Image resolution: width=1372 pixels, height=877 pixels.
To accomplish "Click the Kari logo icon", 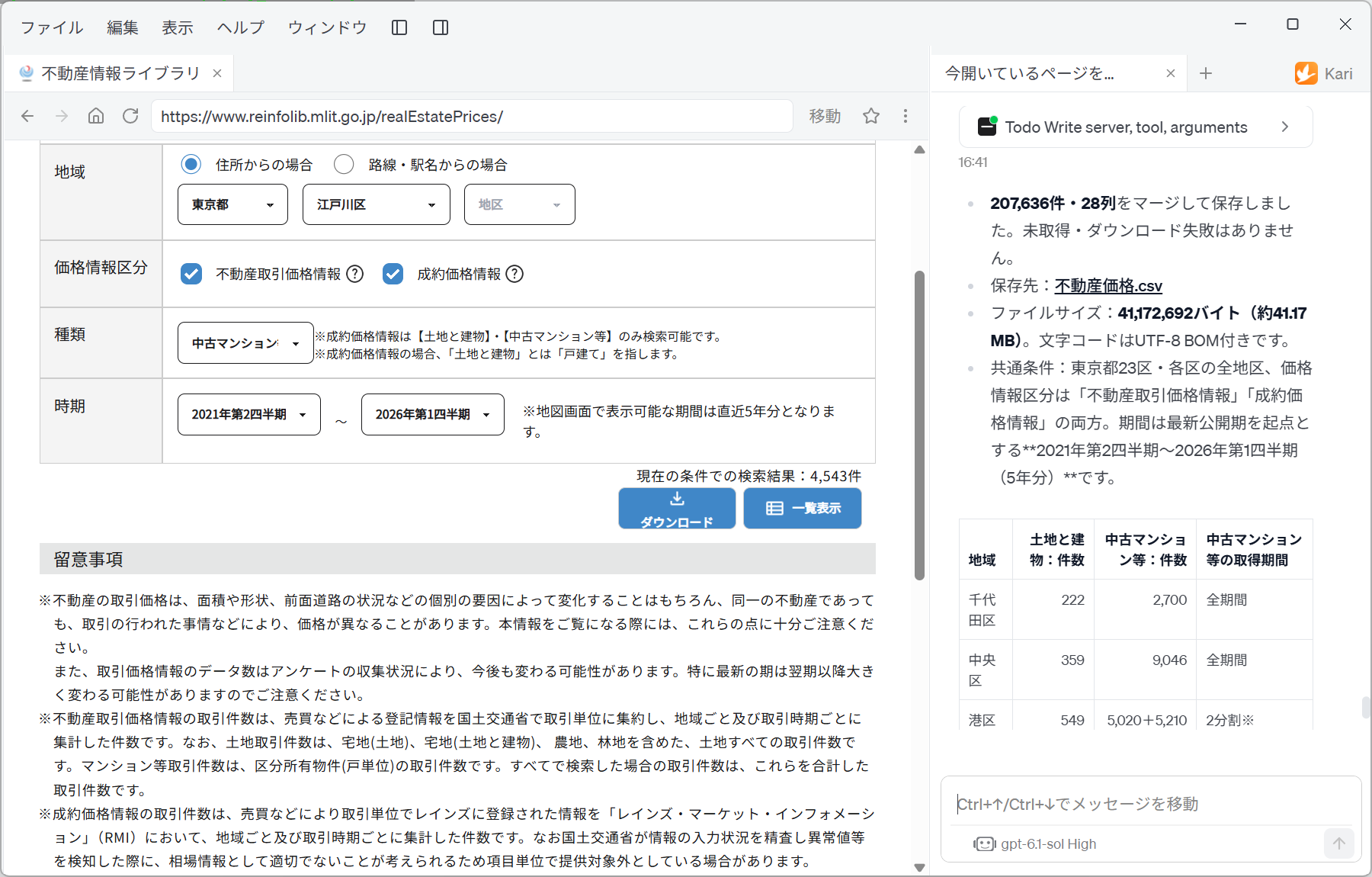I will pos(1306,73).
